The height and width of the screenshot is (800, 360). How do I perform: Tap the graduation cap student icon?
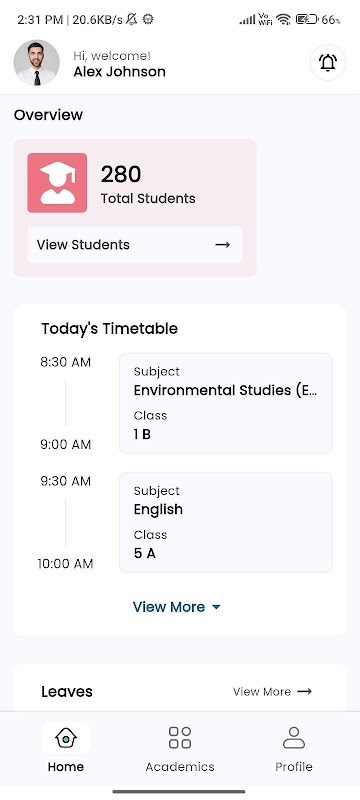(x=57, y=183)
